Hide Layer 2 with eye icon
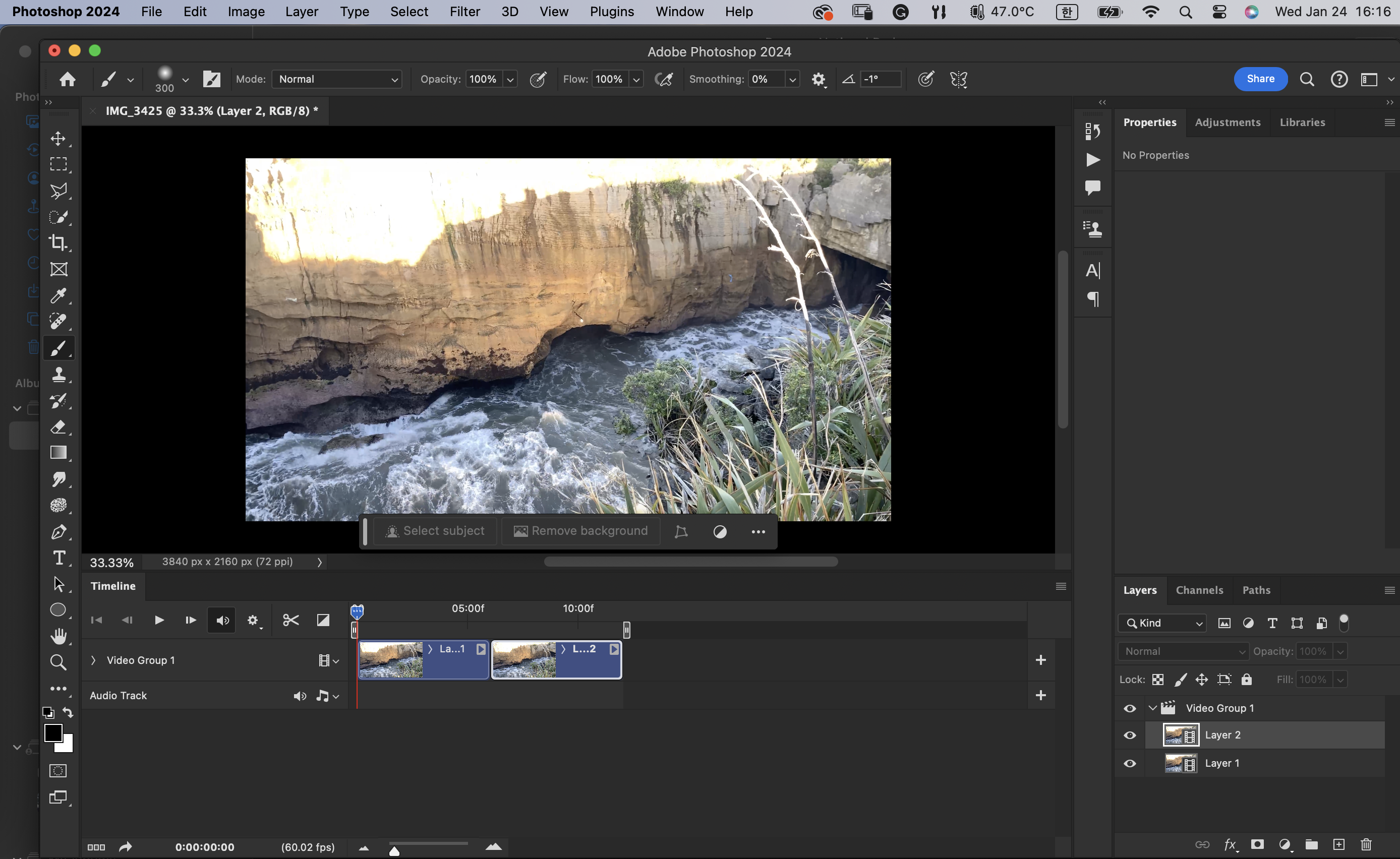This screenshot has height=859, width=1400. tap(1130, 735)
